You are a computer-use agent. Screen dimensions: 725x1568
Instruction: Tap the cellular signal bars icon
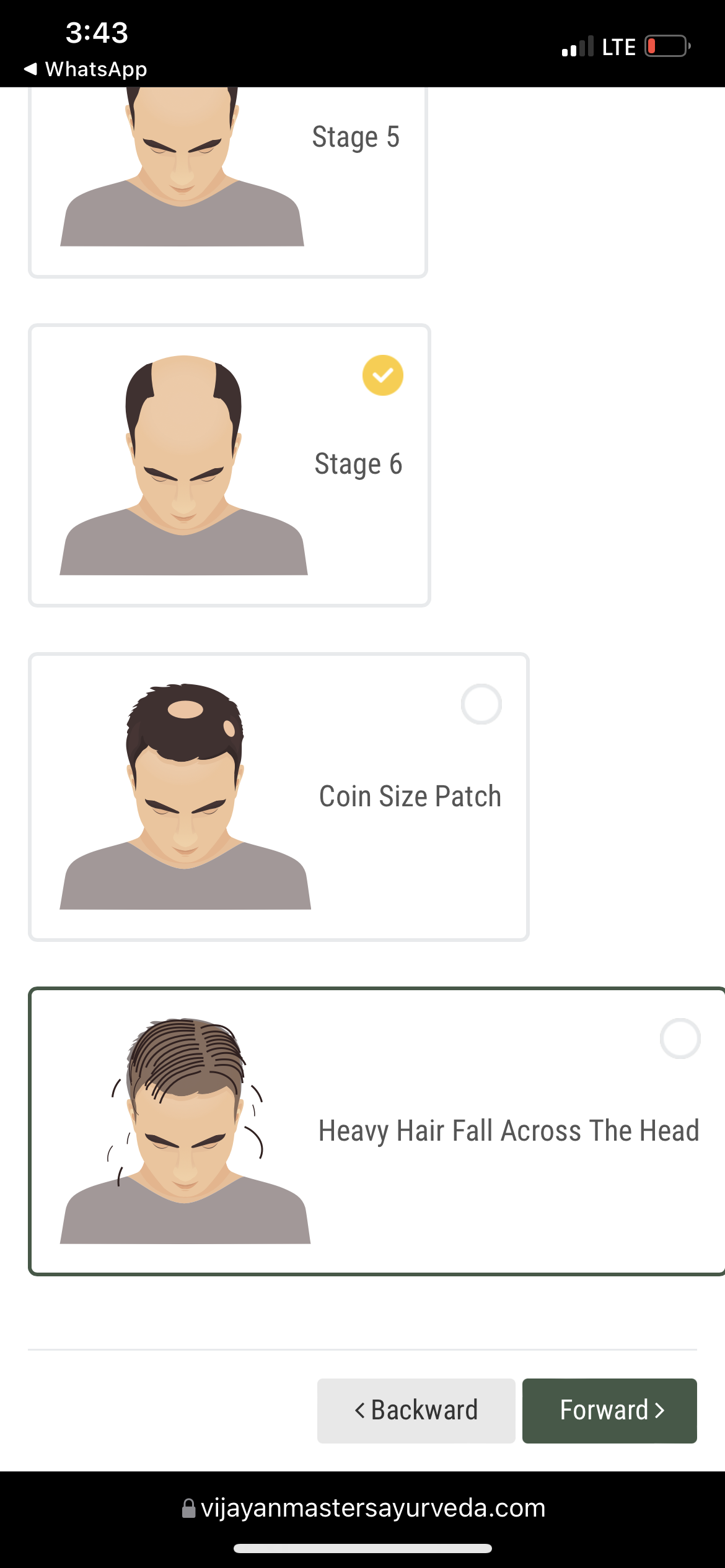coord(578,46)
